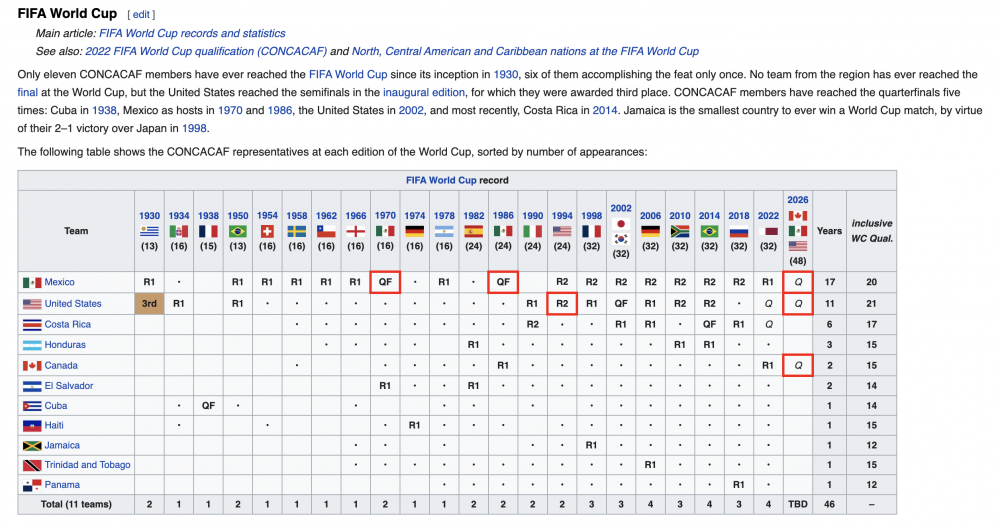Click the R1 cell in Panama row
The width and height of the screenshot is (1000, 529).
pos(739,485)
